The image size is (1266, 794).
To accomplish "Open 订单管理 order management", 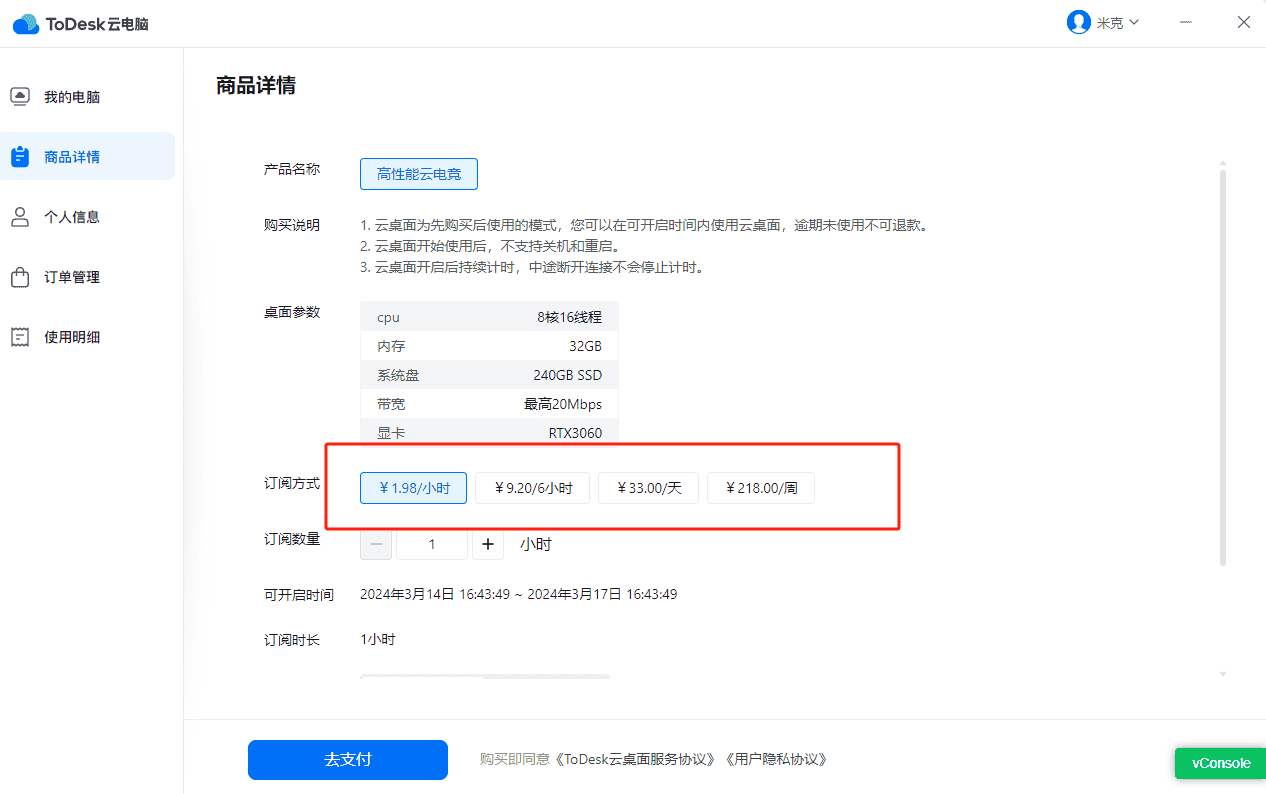I will coord(70,277).
